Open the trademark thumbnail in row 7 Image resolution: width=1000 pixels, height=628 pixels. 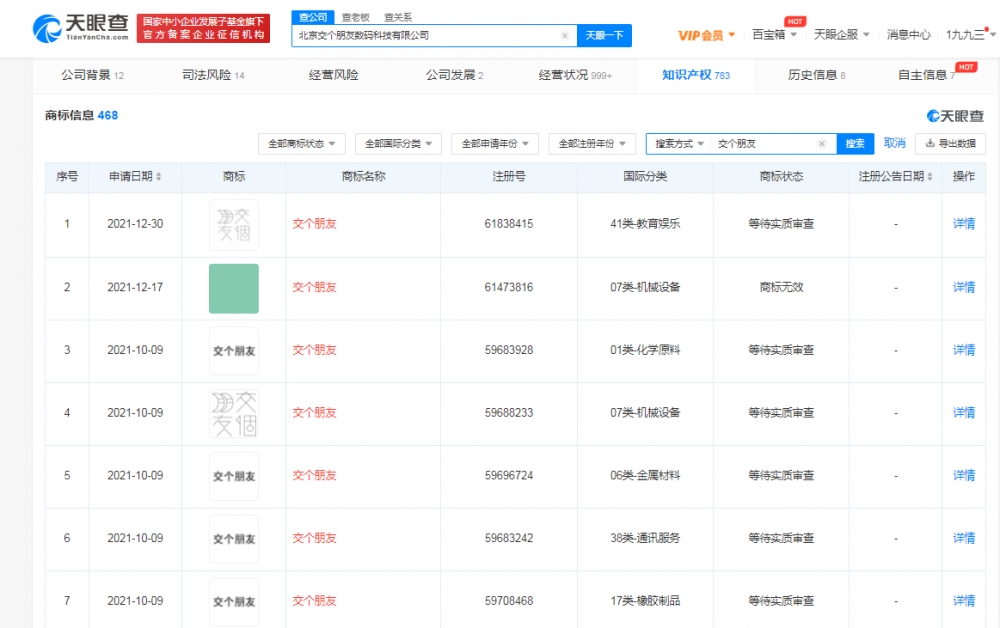point(234,601)
